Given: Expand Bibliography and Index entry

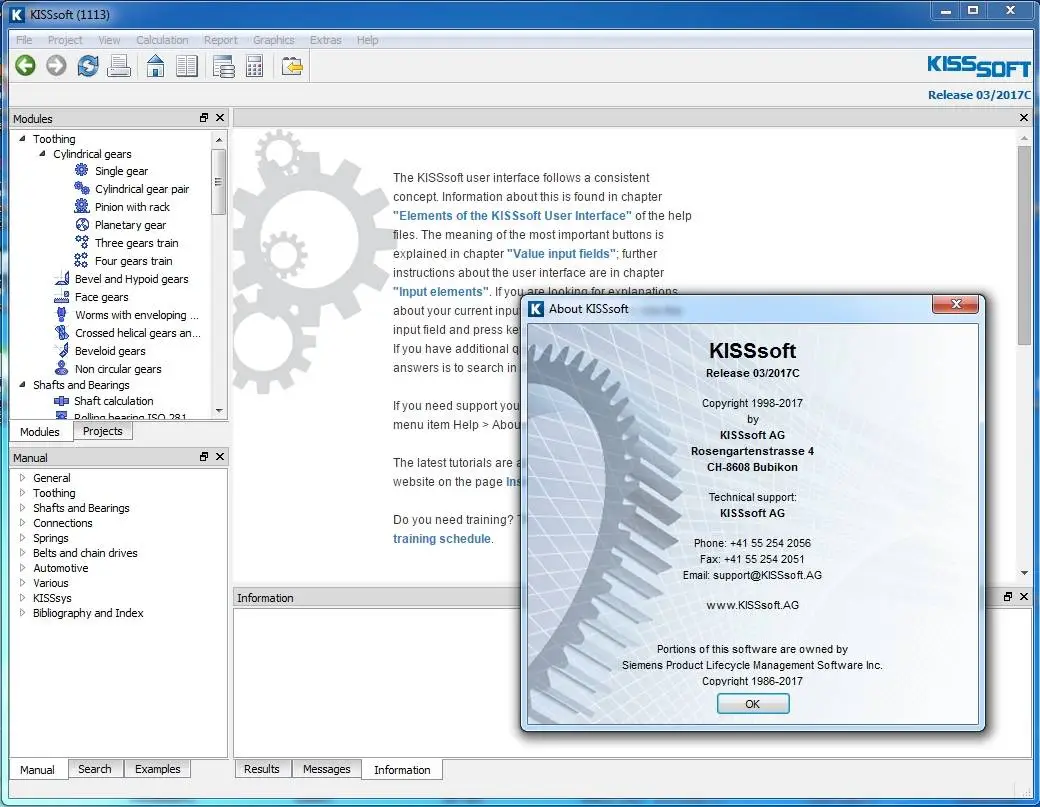Looking at the screenshot, I should click(23, 613).
